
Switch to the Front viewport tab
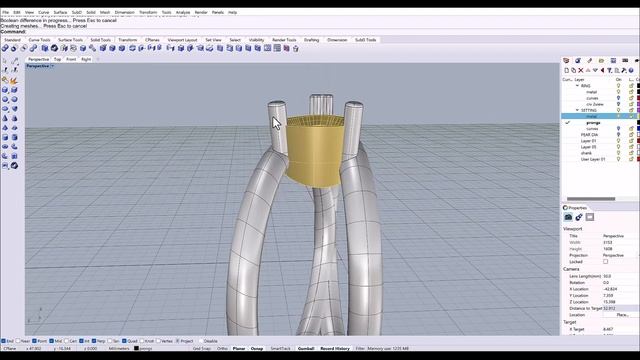(x=71, y=59)
